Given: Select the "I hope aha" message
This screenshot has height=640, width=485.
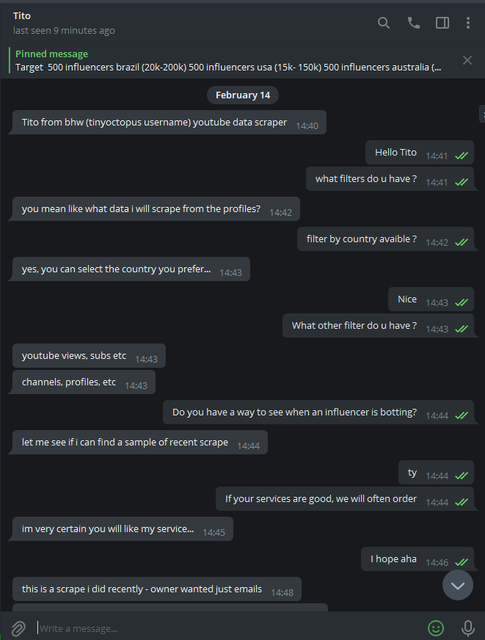Looking at the screenshot, I should tap(417, 559).
